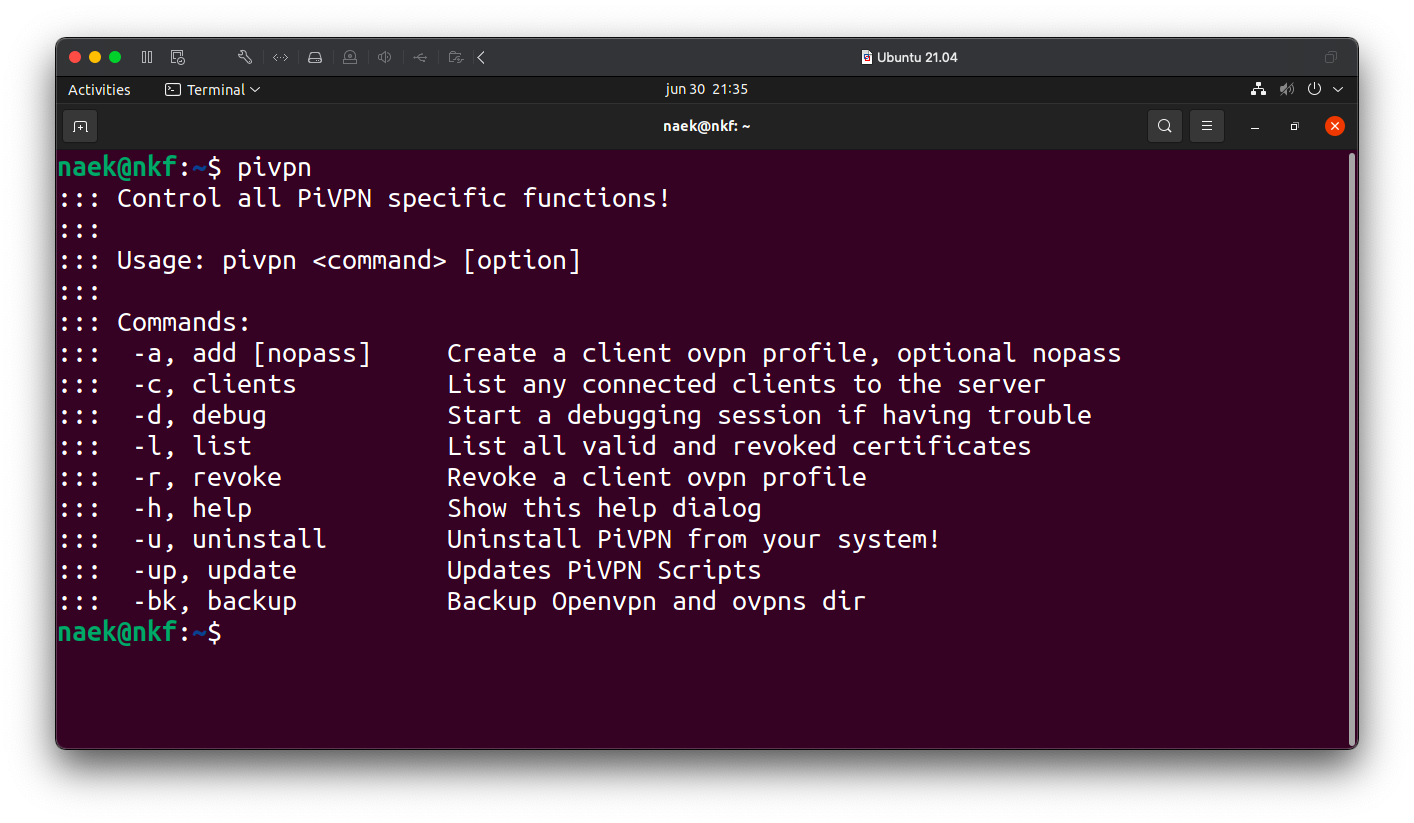Open VM settings wrench icon
The width and height of the screenshot is (1414, 823).
[x=244, y=57]
